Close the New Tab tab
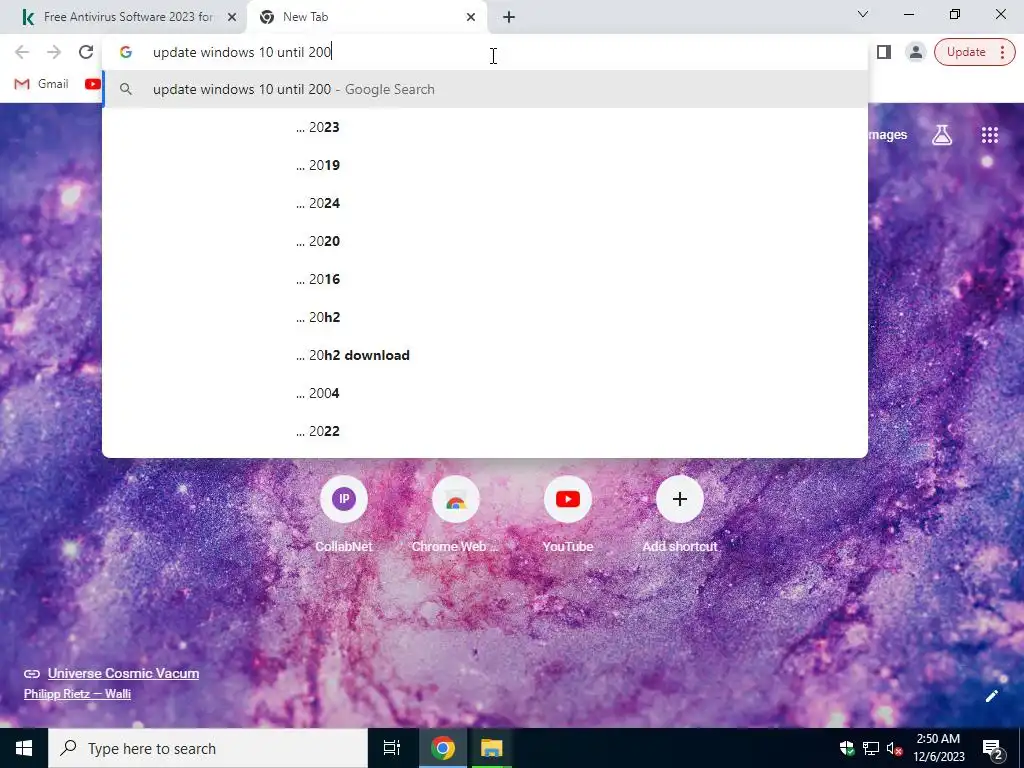The height and width of the screenshot is (768, 1024). coord(471,18)
